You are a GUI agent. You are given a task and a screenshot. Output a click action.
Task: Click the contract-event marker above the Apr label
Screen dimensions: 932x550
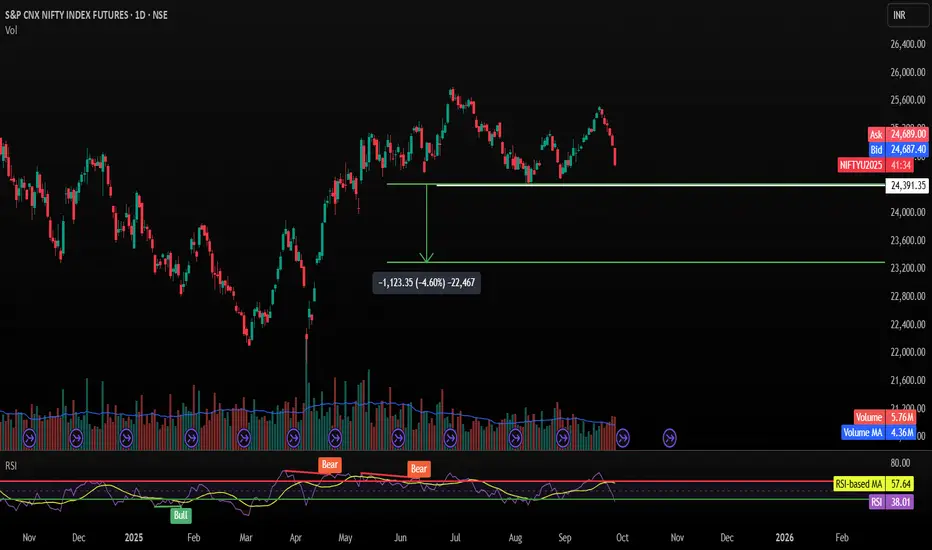pyautogui.click(x=293, y=439)
